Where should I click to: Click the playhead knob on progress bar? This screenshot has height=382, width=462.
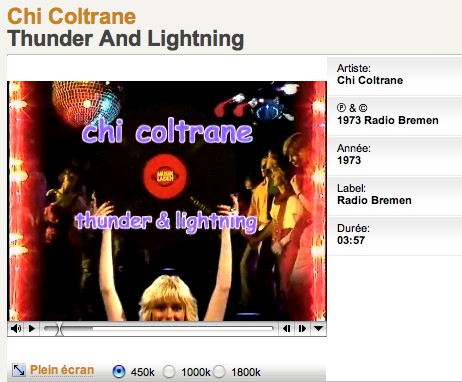(60, 329)
